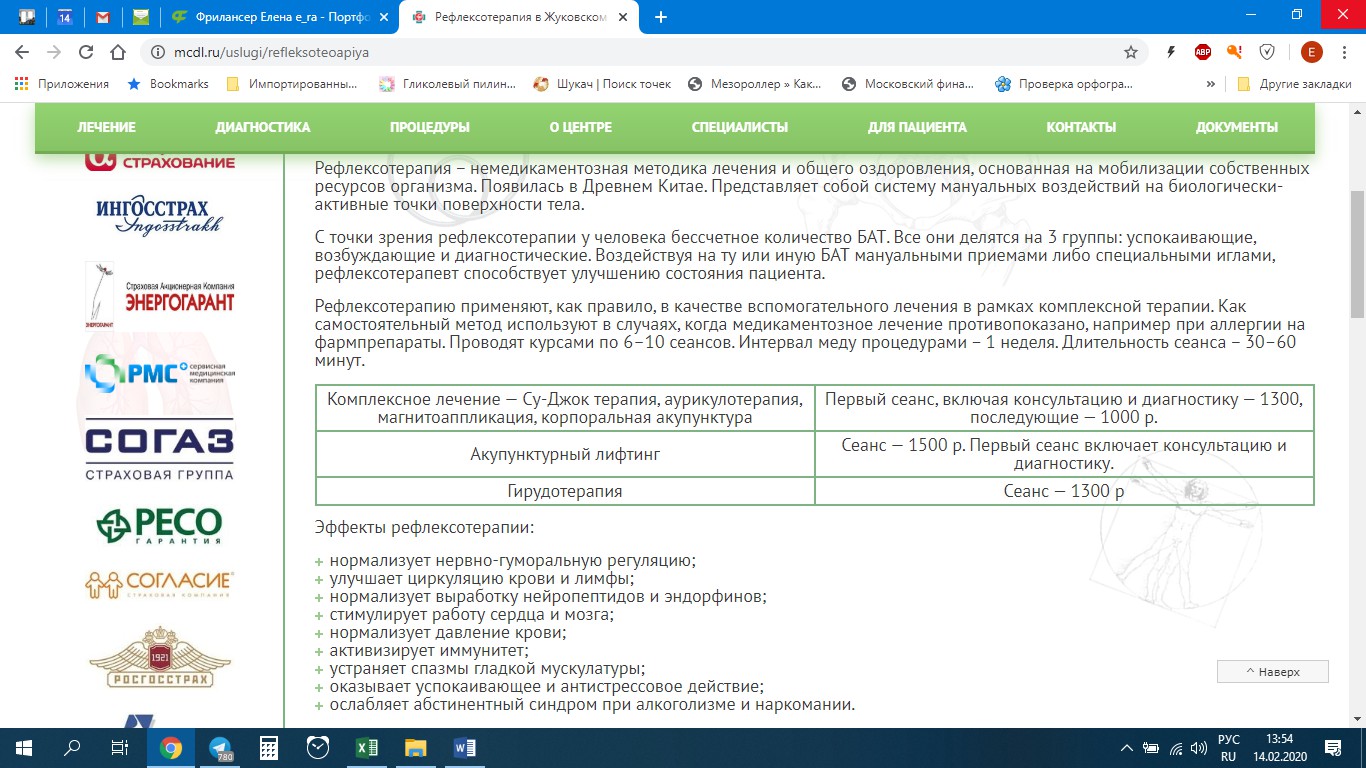Click the Согласие insurance logo
Viewport: 1366px width, 768px height.
click(x=160, y=585)
